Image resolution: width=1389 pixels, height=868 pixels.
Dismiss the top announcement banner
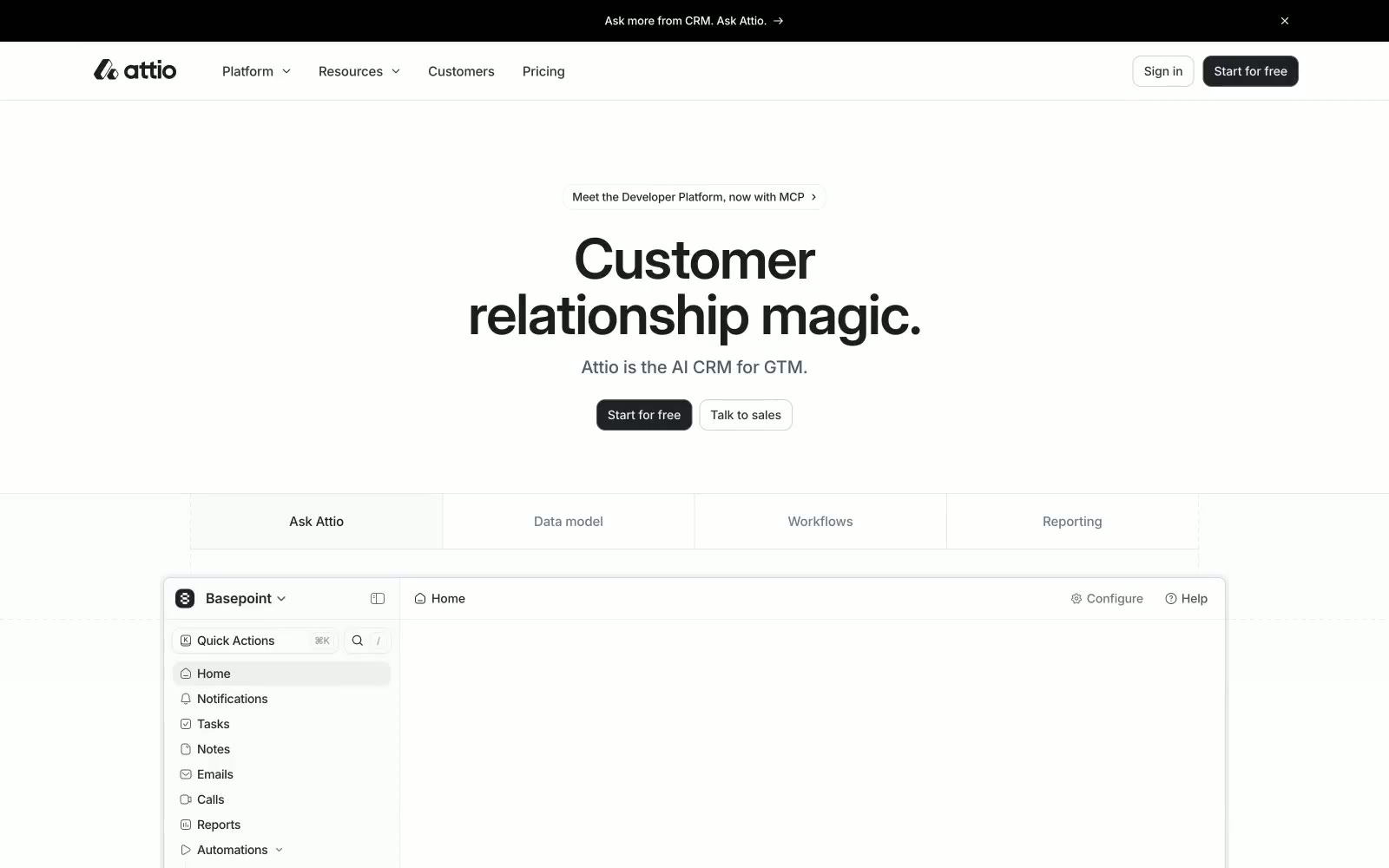[1285, 21]
